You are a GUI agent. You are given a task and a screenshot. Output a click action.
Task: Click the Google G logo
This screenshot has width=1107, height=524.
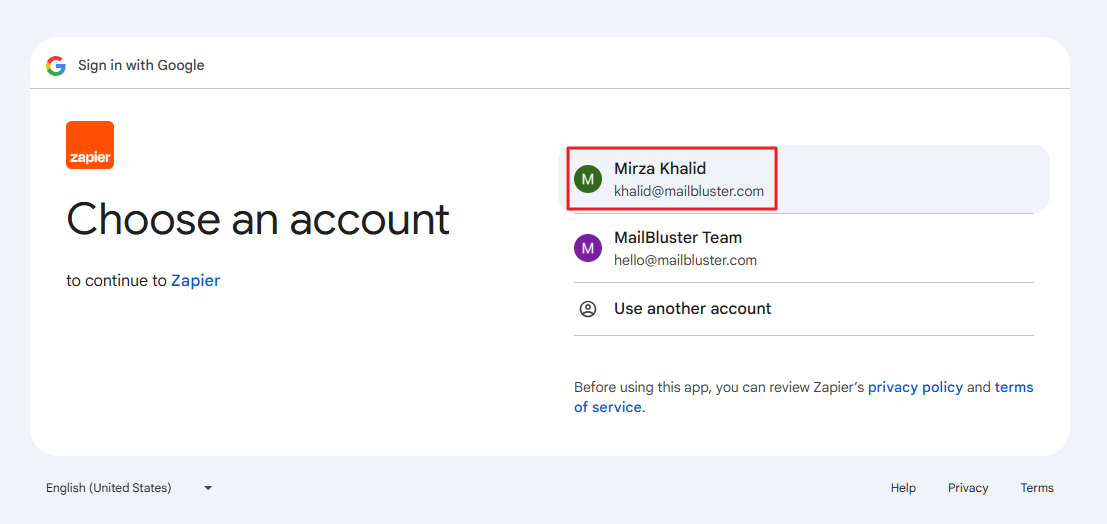coord(55,66)
